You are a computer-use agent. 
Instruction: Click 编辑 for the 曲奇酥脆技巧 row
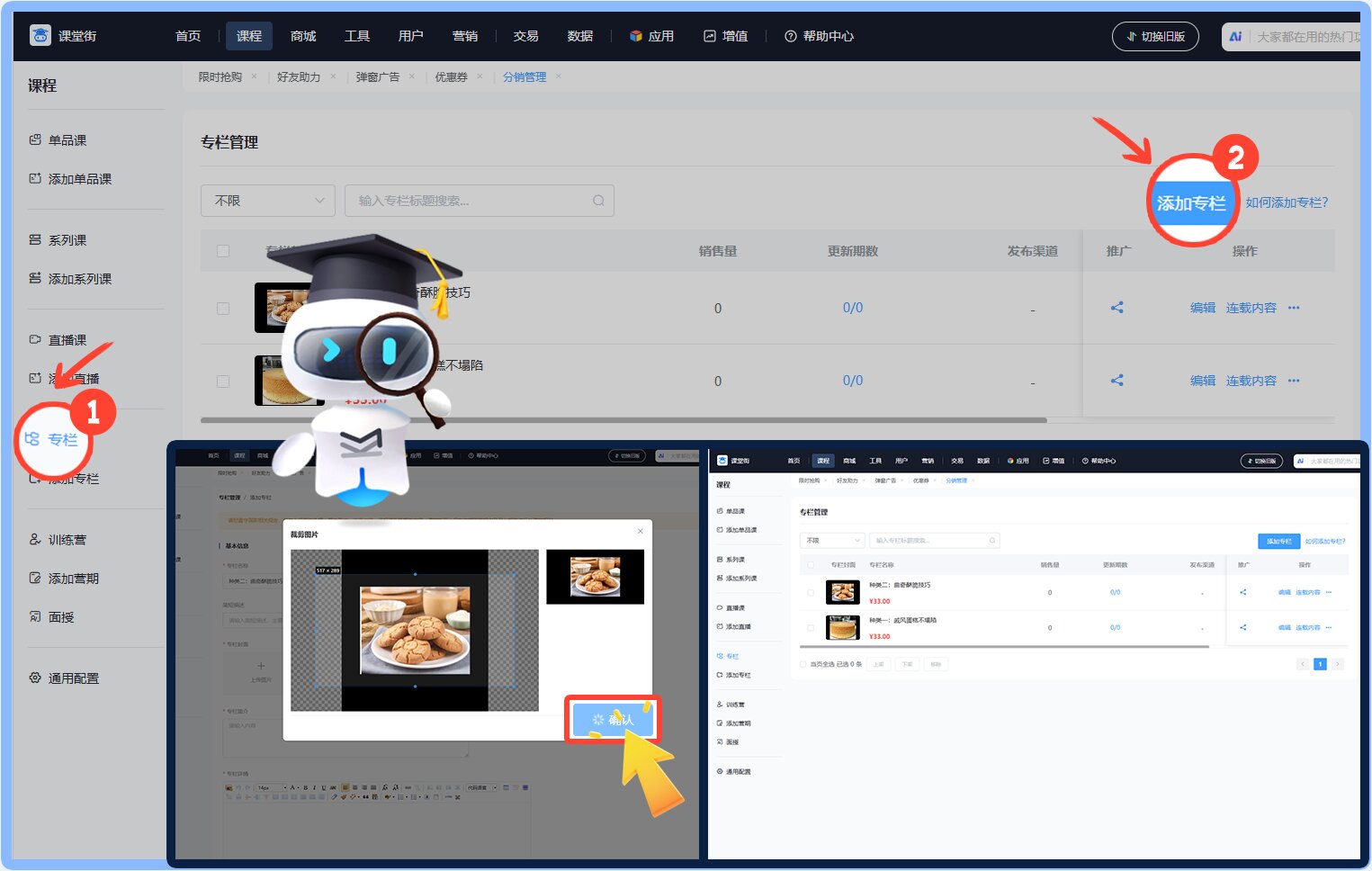pyautogui.click(x=1203, y=308)
